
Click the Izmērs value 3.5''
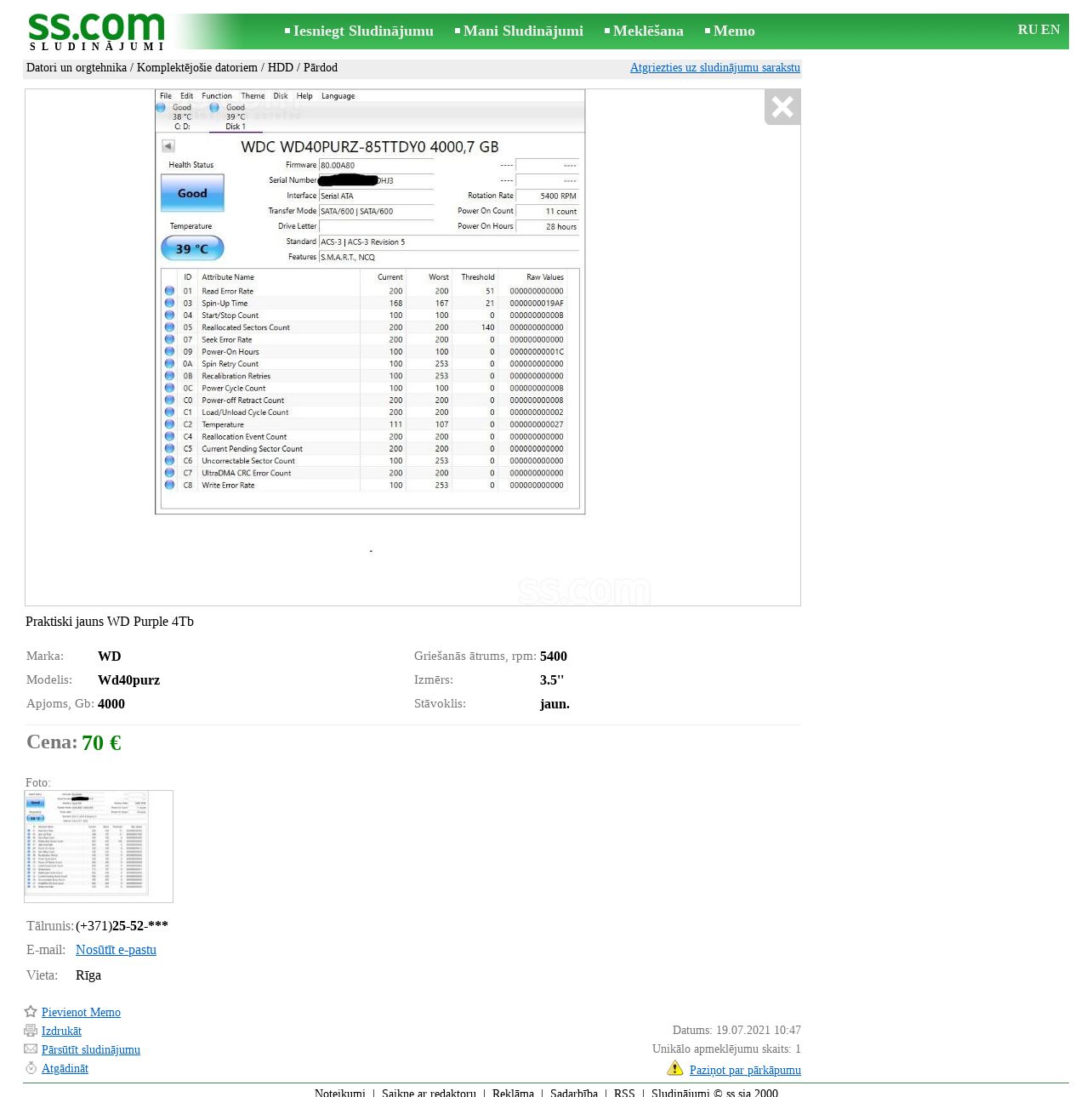click(x=552, y=680)
